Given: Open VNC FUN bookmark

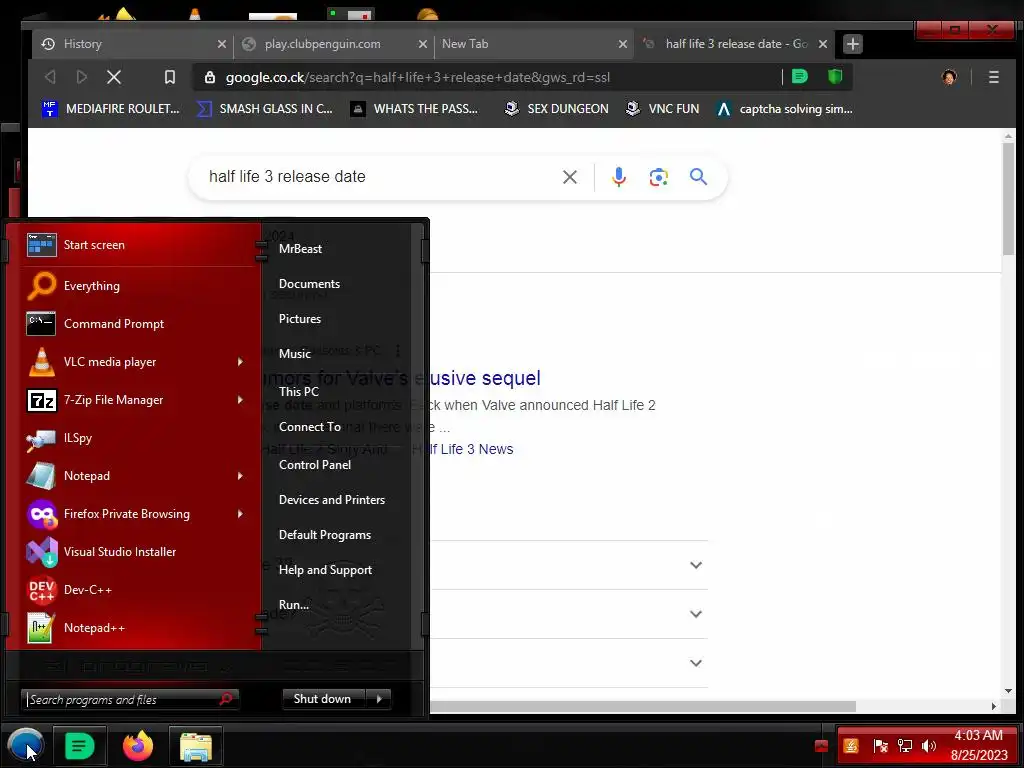Looking at the screenshot, I should [x=662, y=108].
